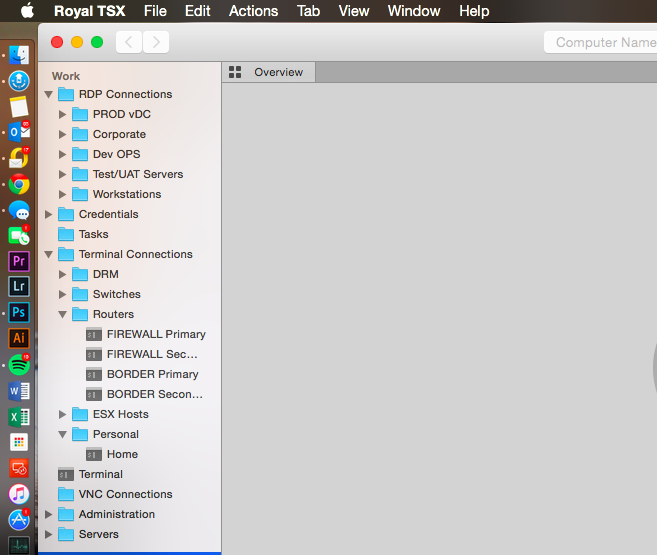Screen dimensions: 657x555
Task: Open Microsoft Excel from the dock
Action: (19, 417)
